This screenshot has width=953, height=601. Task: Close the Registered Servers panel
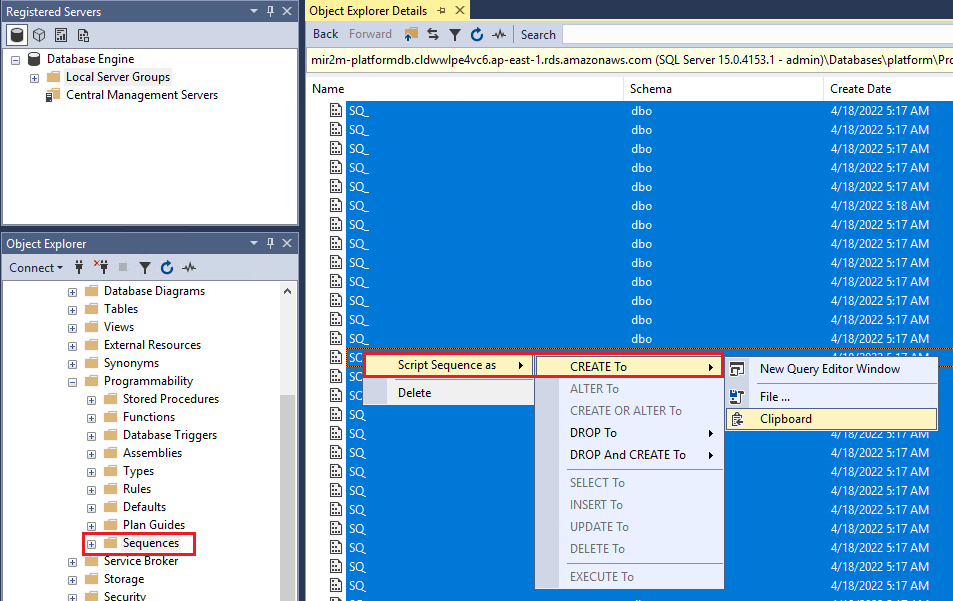pos(287,11)
